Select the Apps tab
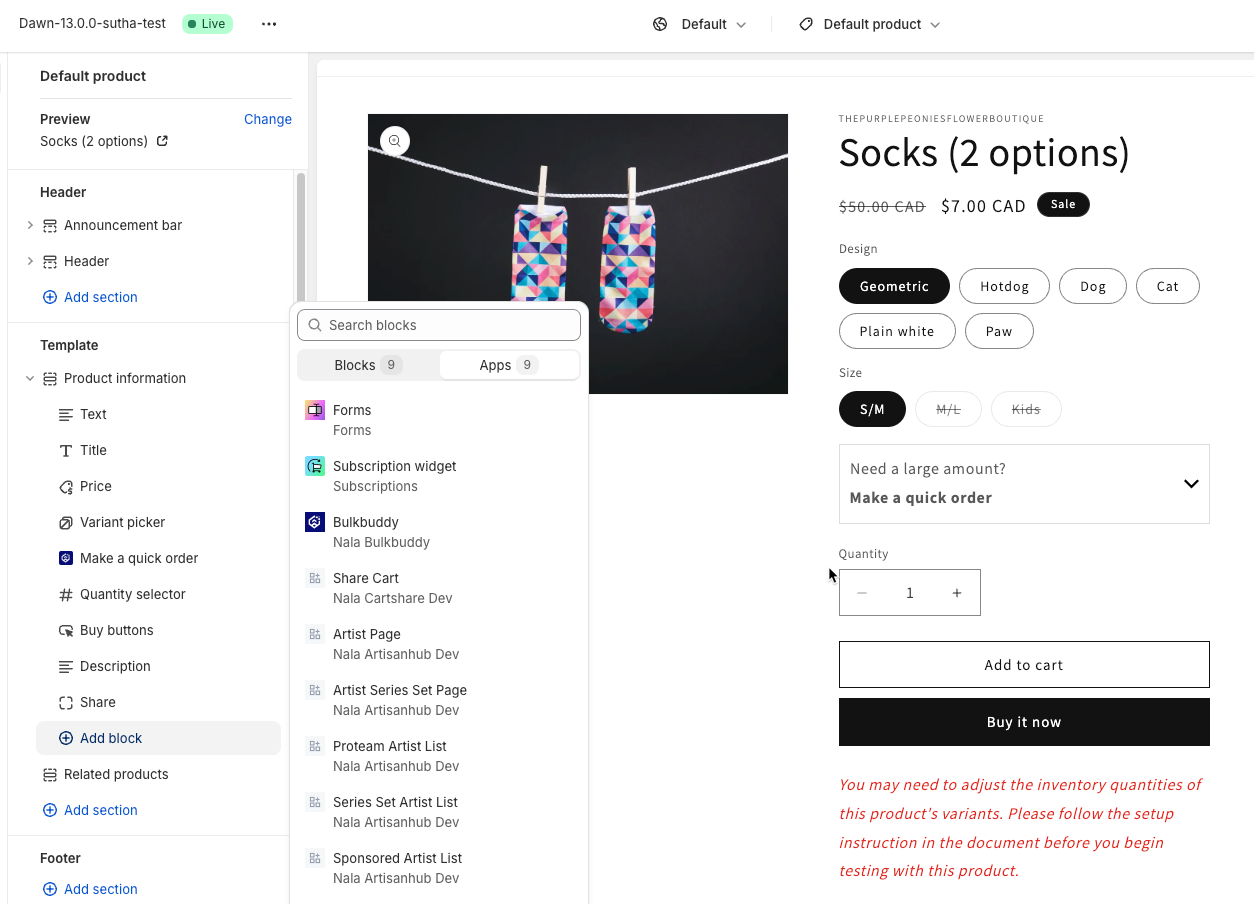Screen dimensions: 1254x904 pos(509,365)
